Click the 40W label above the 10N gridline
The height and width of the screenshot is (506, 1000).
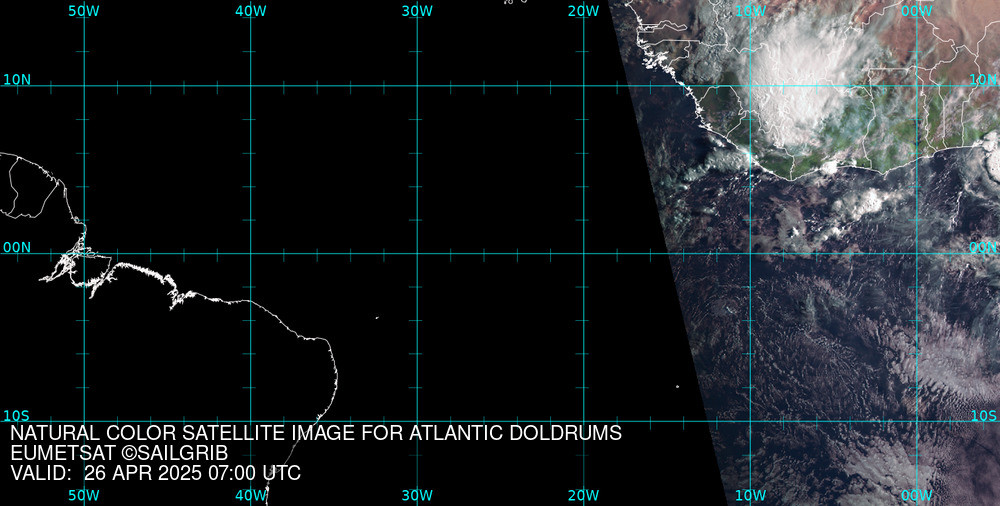pyautogui.click(x=251, y=11)
